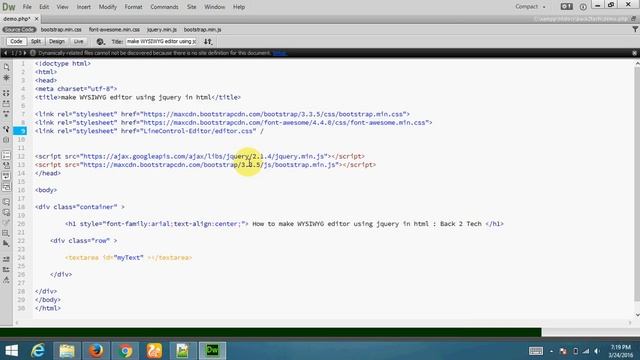Open font-awesome.min.css related file
The width and height of the screenshot is (640, 360).
114,29
